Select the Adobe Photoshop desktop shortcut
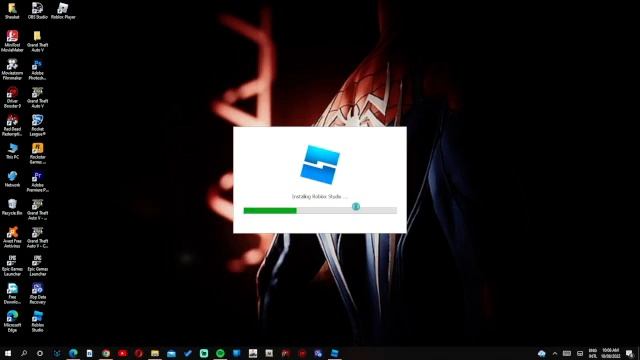 point(38,69)
